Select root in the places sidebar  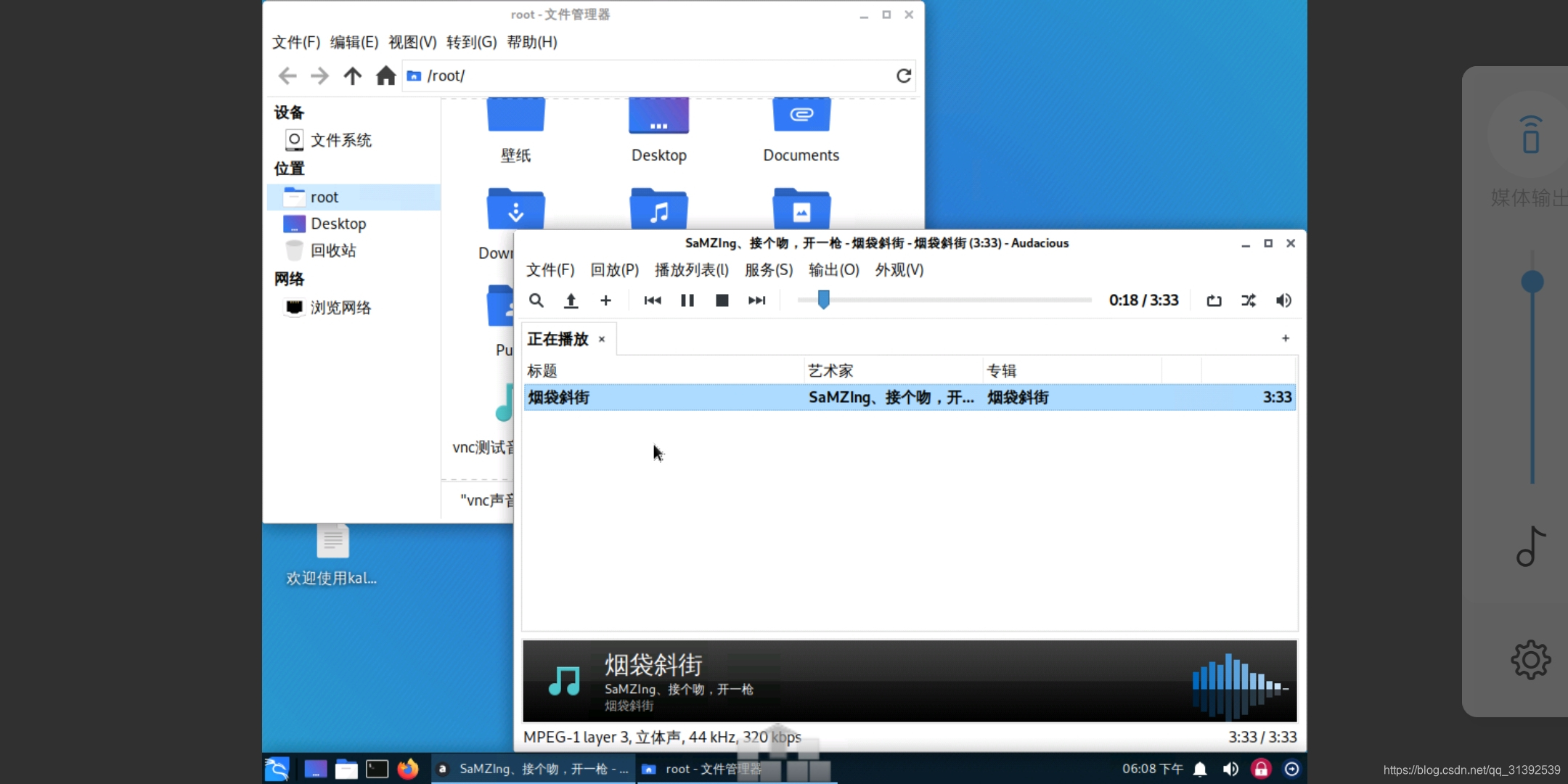[354, 197]
